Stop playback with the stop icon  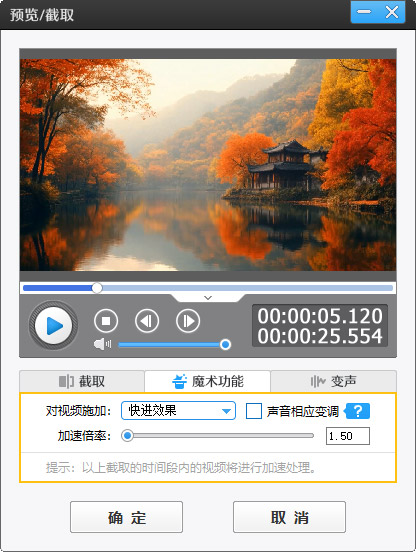pyautogui.click(x=106, y=321)
